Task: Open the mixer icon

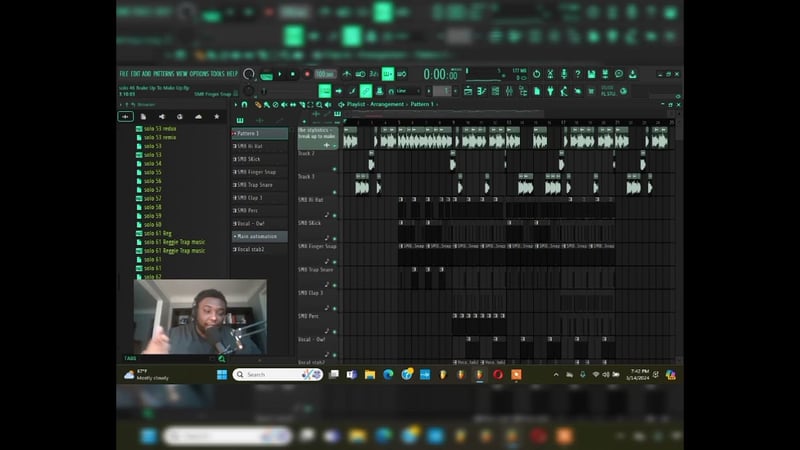Action: pos(509,91)
